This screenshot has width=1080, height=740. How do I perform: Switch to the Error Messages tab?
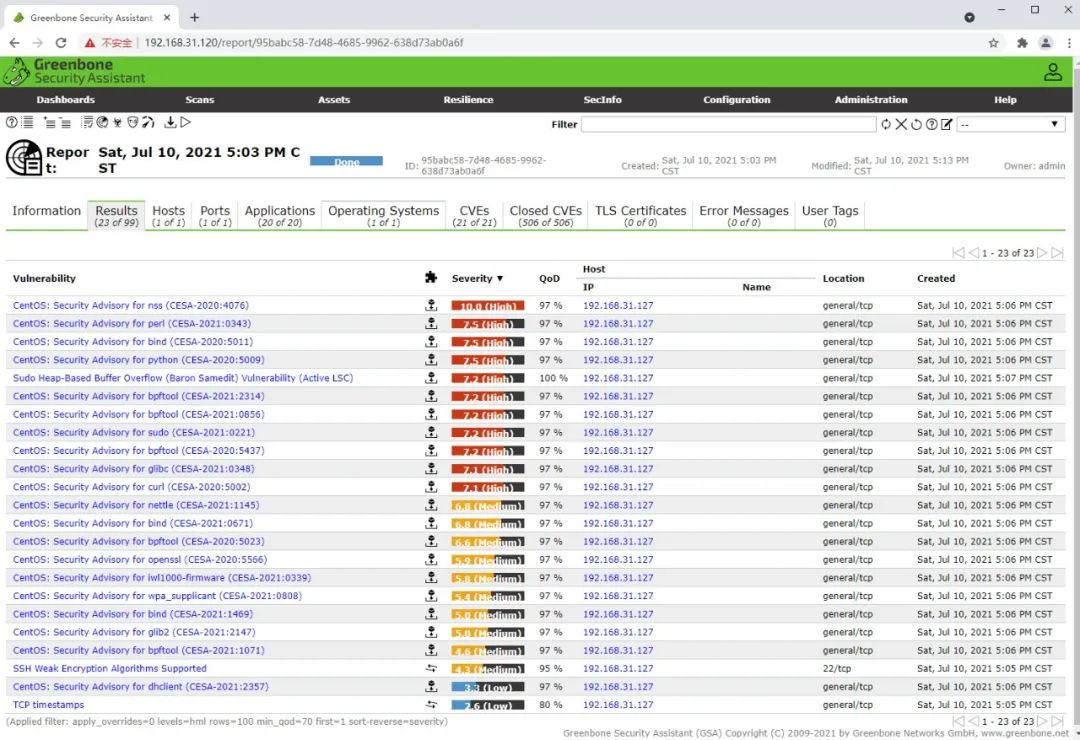tap(744, 216)
